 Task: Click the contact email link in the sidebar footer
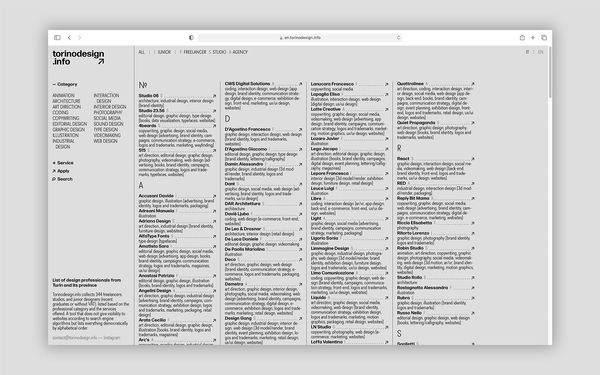[x=75, y=338]
